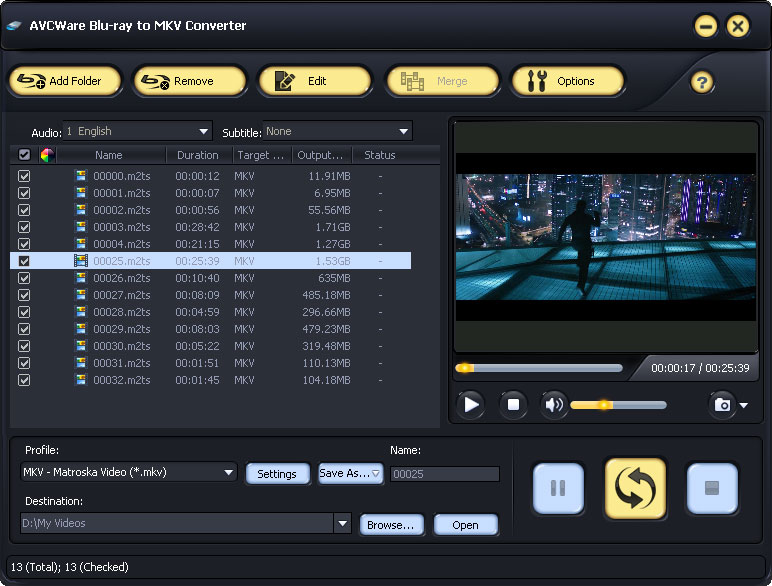Click the file icon of 00001.m2ts
The image size is (772, 586).
coord(81,193)
